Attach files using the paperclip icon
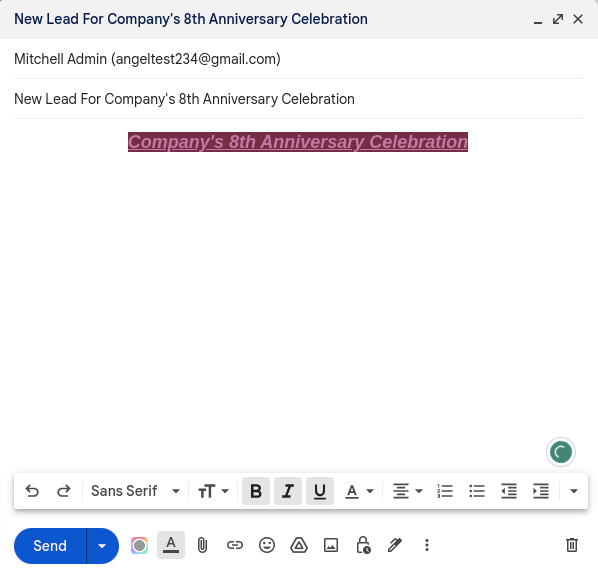The height and width of the screenshot is (576, 598). (203, 545)
